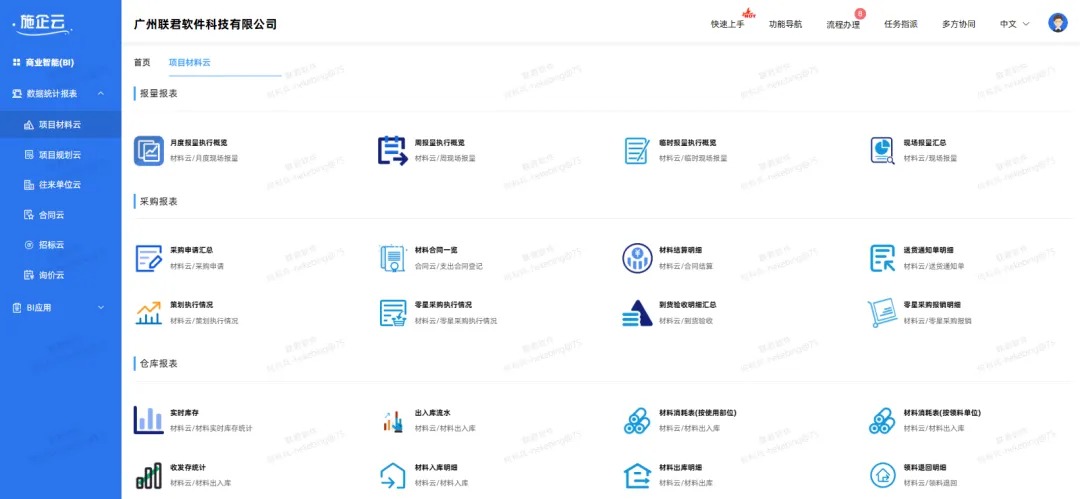This screenshot has height=499, width=1080.
Task: Open 流程办理 in the top bar
Action: [x=843, y=25]
